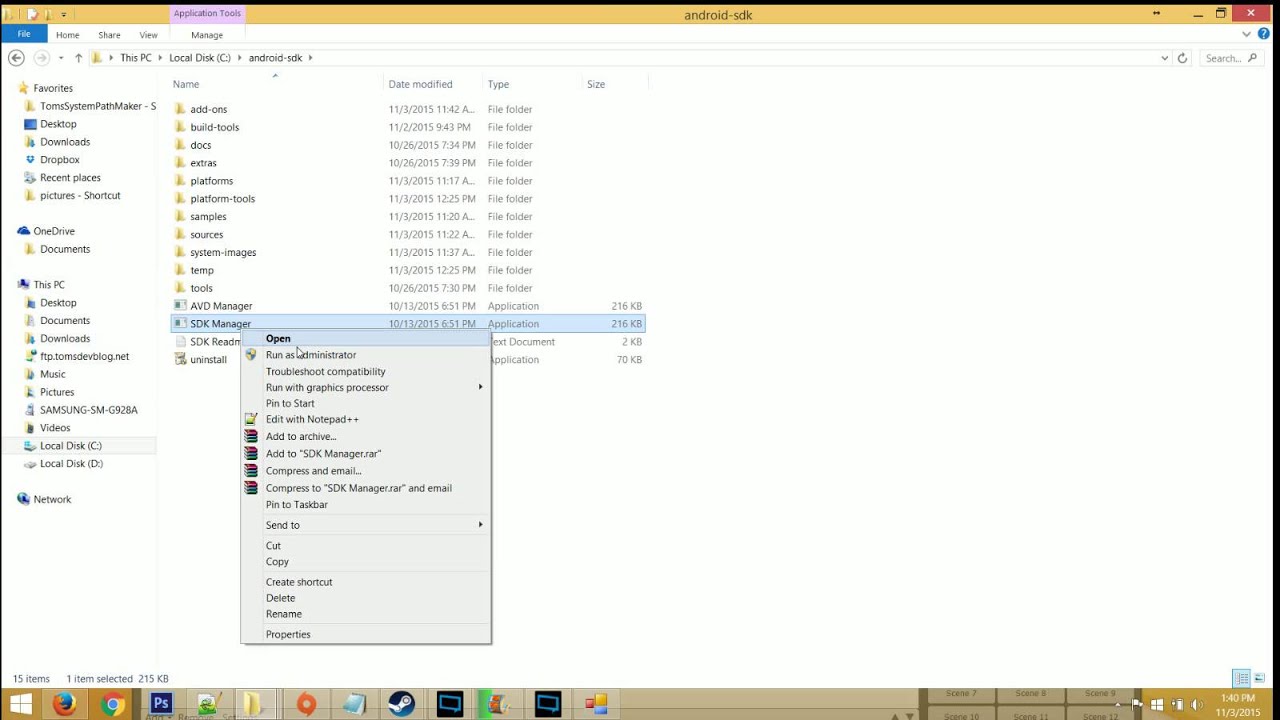Select the system-images folder icon
Screen dimensions: 1280x720
tap(180, 252)
